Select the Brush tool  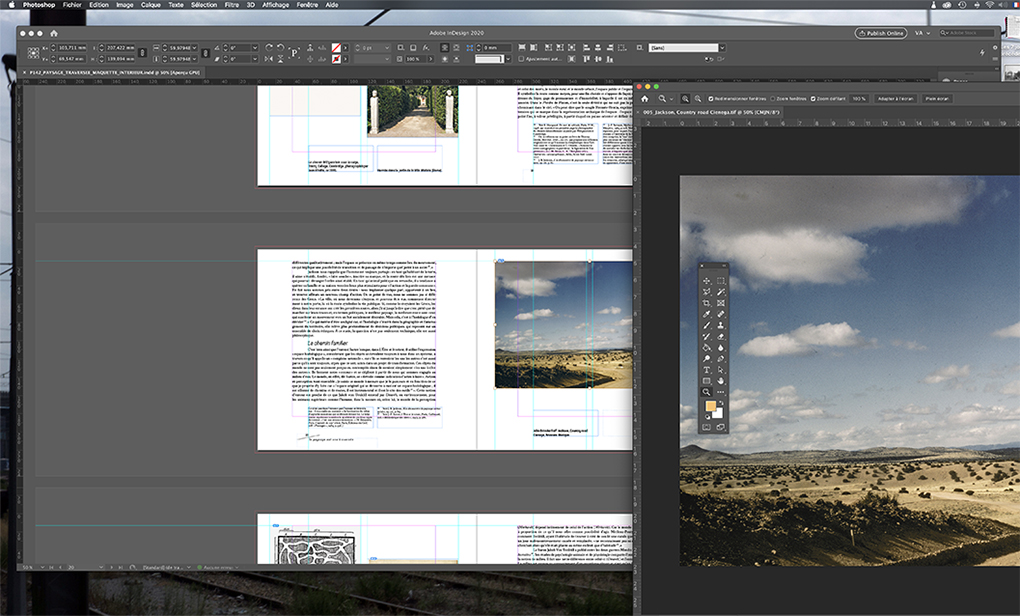(706, 325)
